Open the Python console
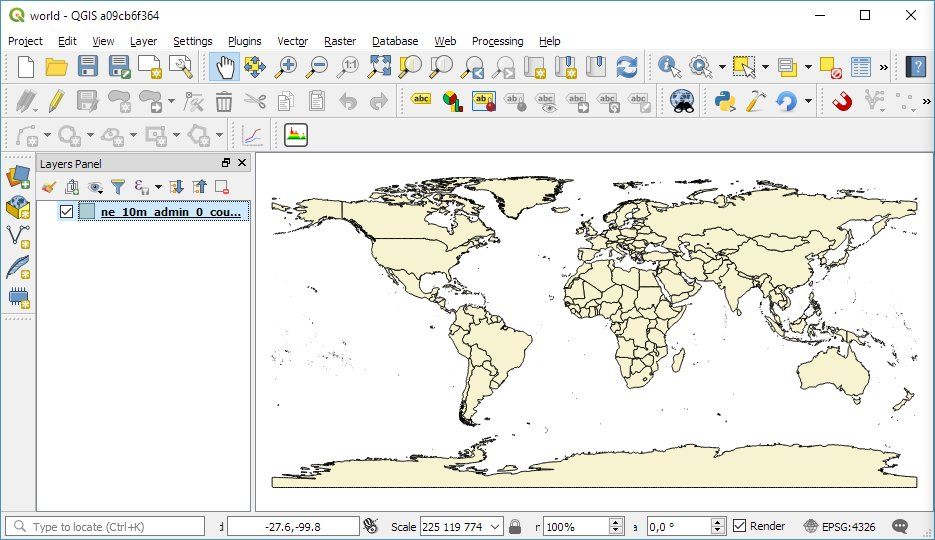The image size is (935, 540). click(724, 101)
